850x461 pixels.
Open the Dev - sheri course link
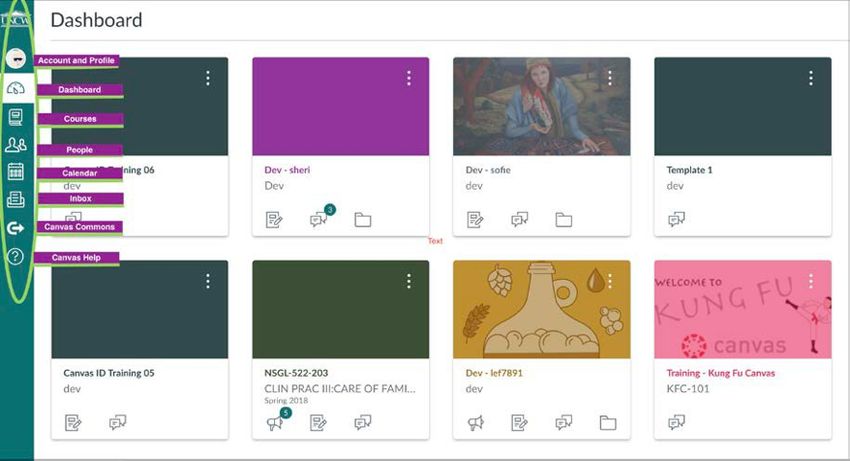[287, 170]
